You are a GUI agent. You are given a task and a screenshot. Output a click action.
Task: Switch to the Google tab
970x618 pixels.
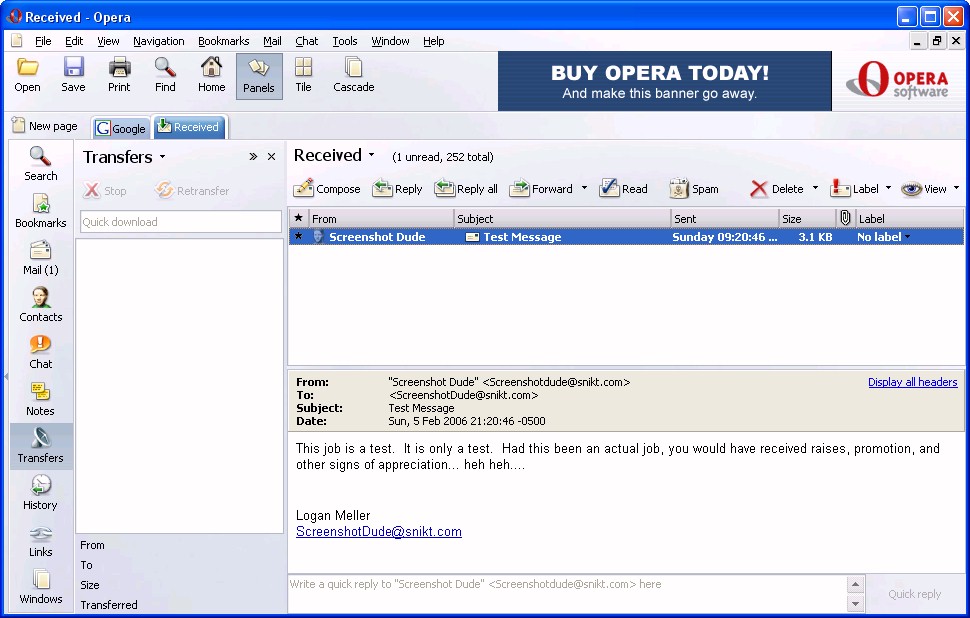click(x=121, y=128)
